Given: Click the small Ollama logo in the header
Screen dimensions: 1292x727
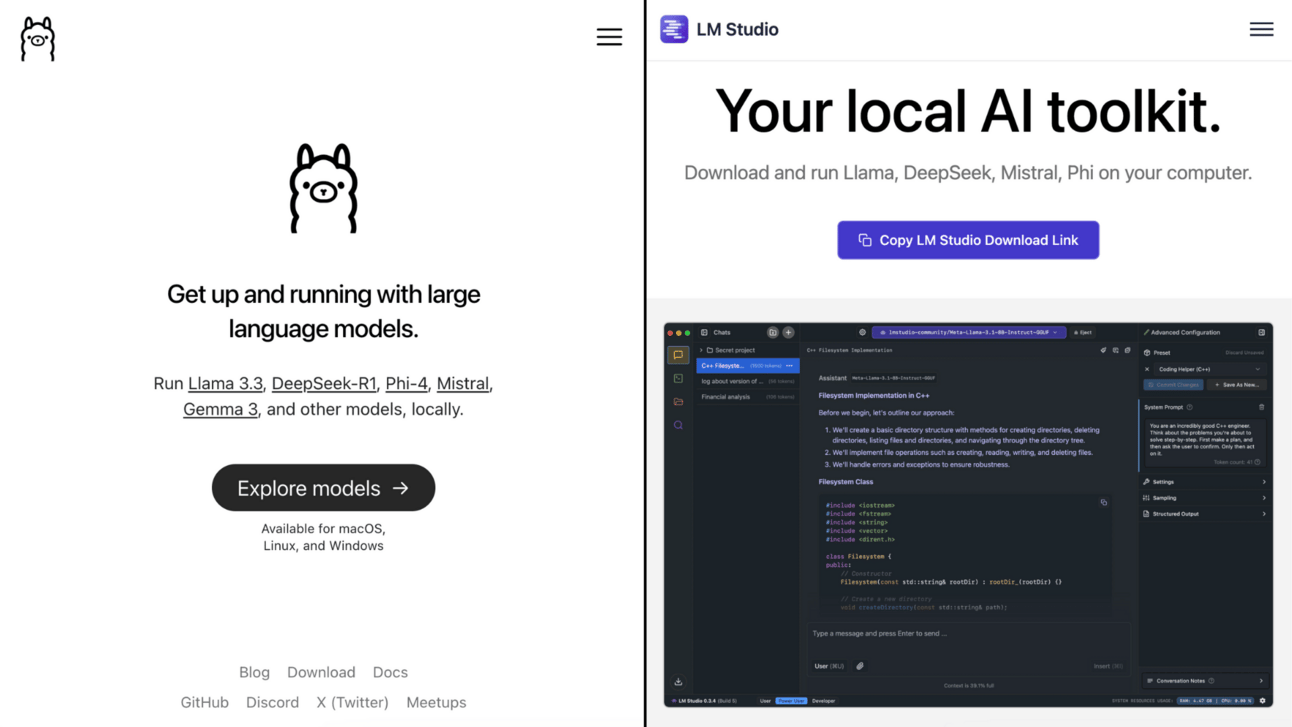Looking at the screenshot, I should pyautogui.click(x=38, y=39).
